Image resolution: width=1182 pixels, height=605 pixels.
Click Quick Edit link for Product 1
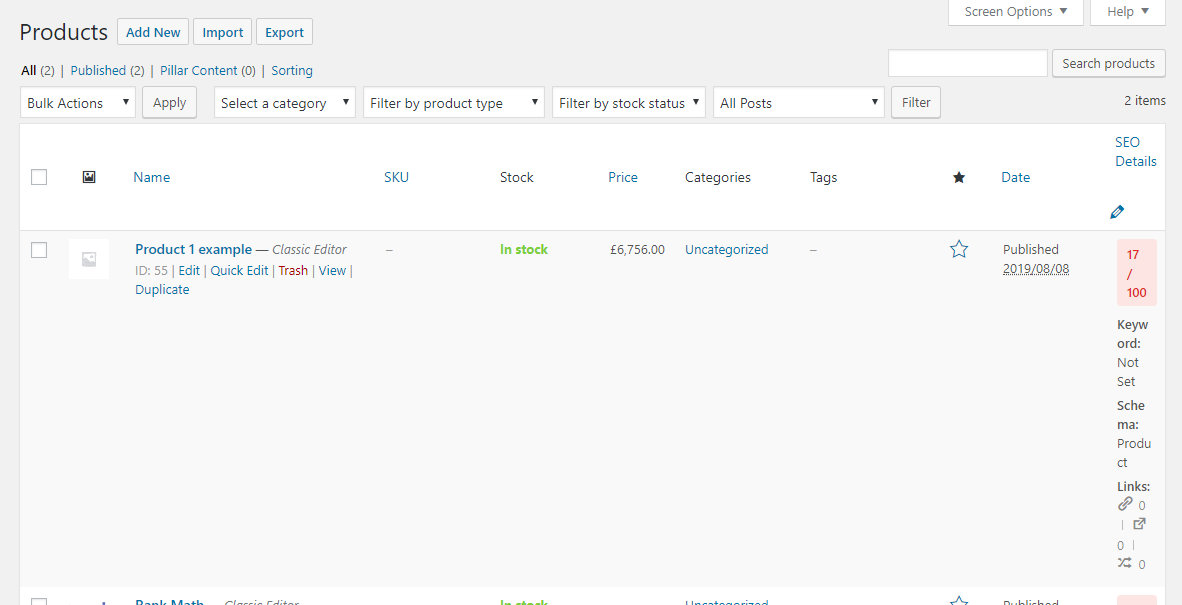coord(239,270)
